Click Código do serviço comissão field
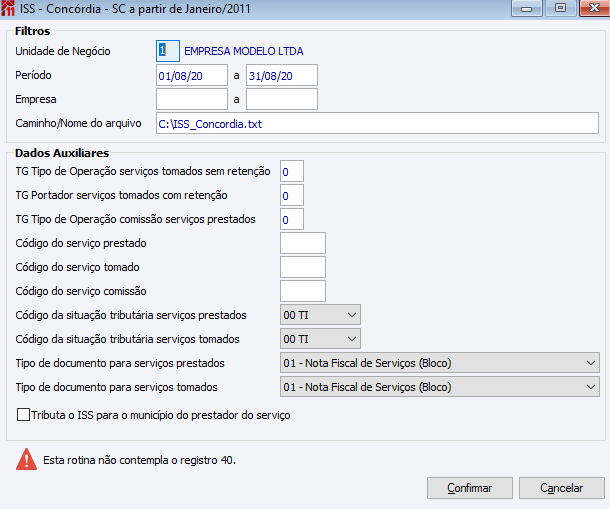 click(303, 291)
